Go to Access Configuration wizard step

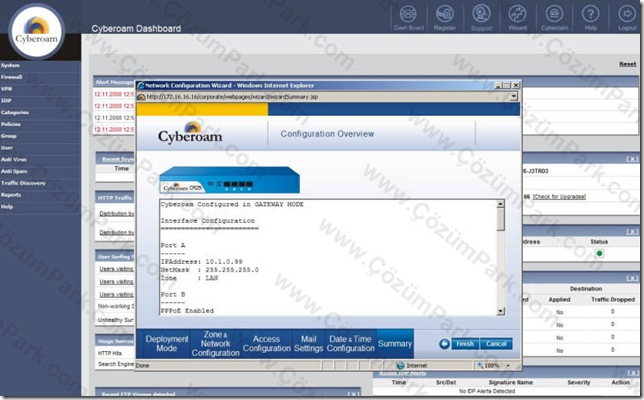(x=267, y=344)
